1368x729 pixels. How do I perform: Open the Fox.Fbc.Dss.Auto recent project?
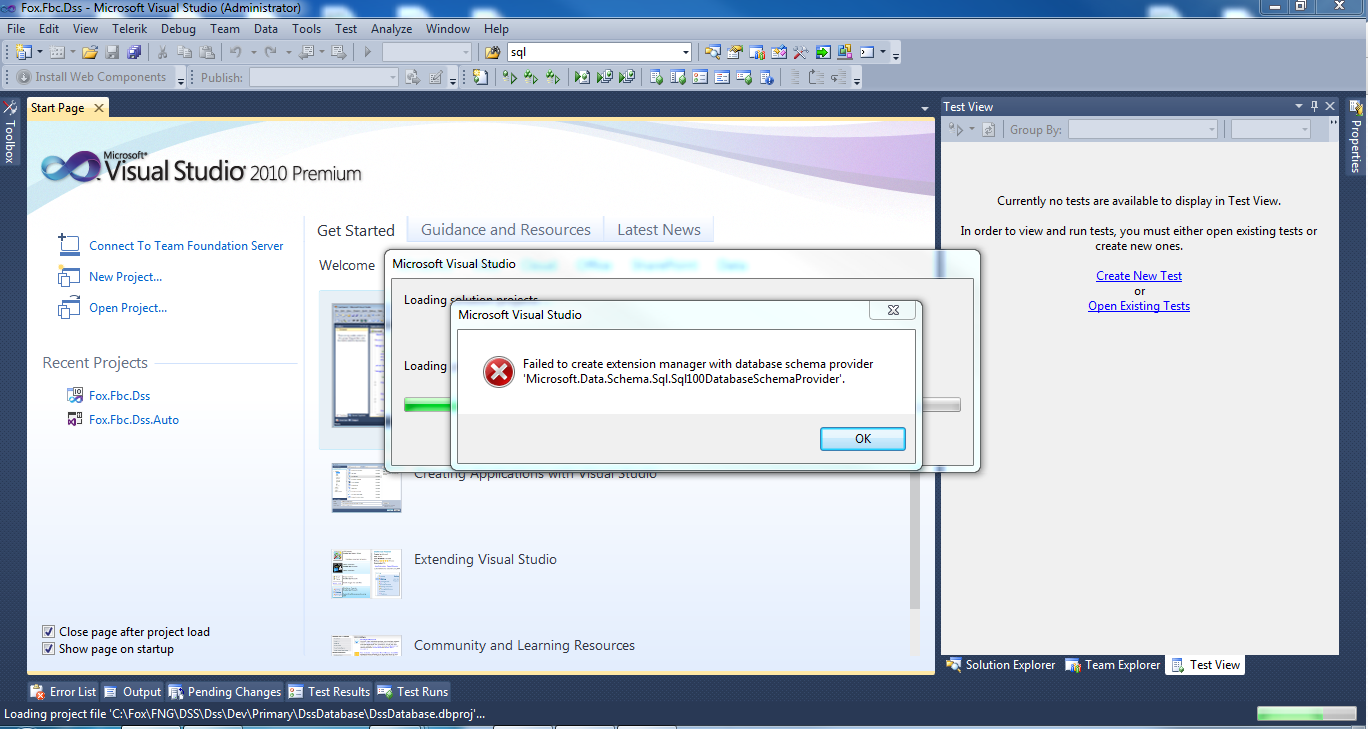point(133,420)
